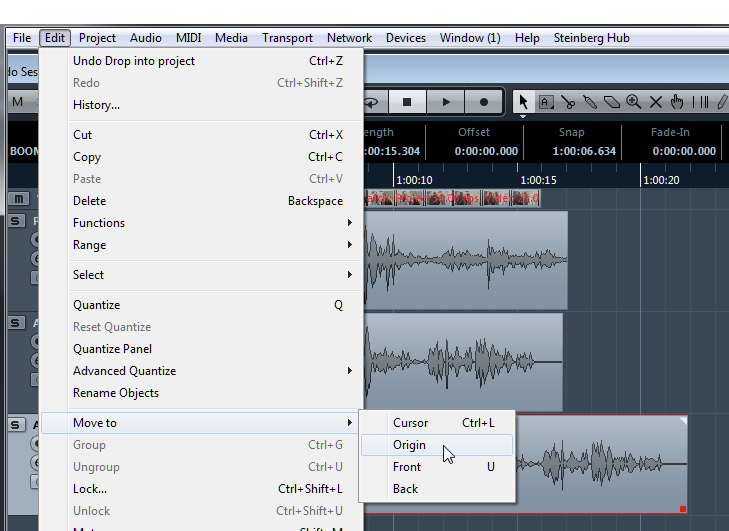Image resolution: width=729 pixels, height=531 pixels.
Task: Activate the Zoom magnifier tool
Action: [x=634, y=101]
